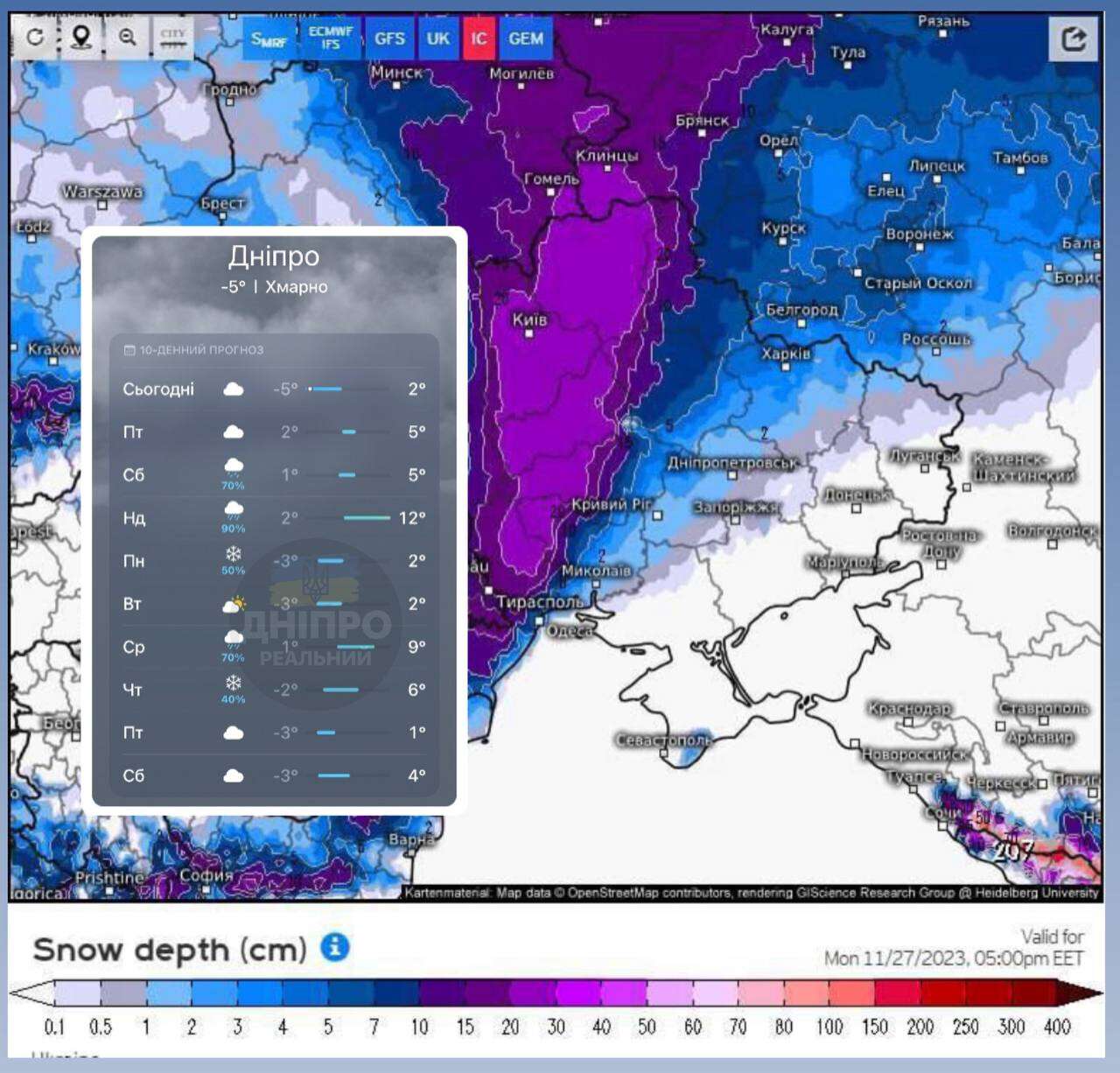Click the Warszawa label on map
Screen dimensions: 1120x1073
coord(102,192)
